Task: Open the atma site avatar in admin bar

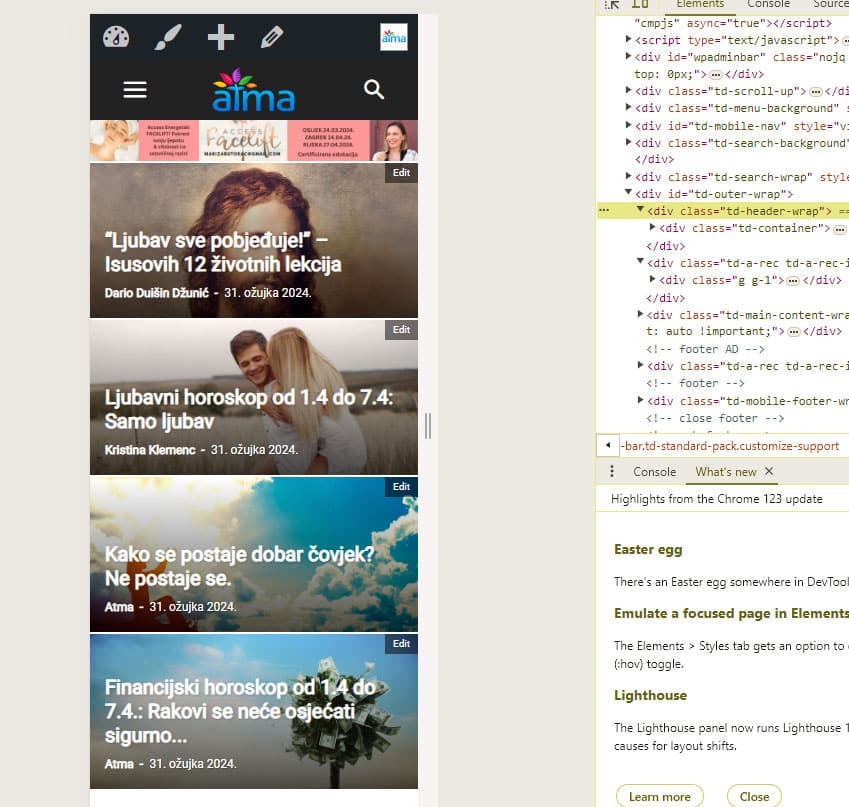Action: 394,37
